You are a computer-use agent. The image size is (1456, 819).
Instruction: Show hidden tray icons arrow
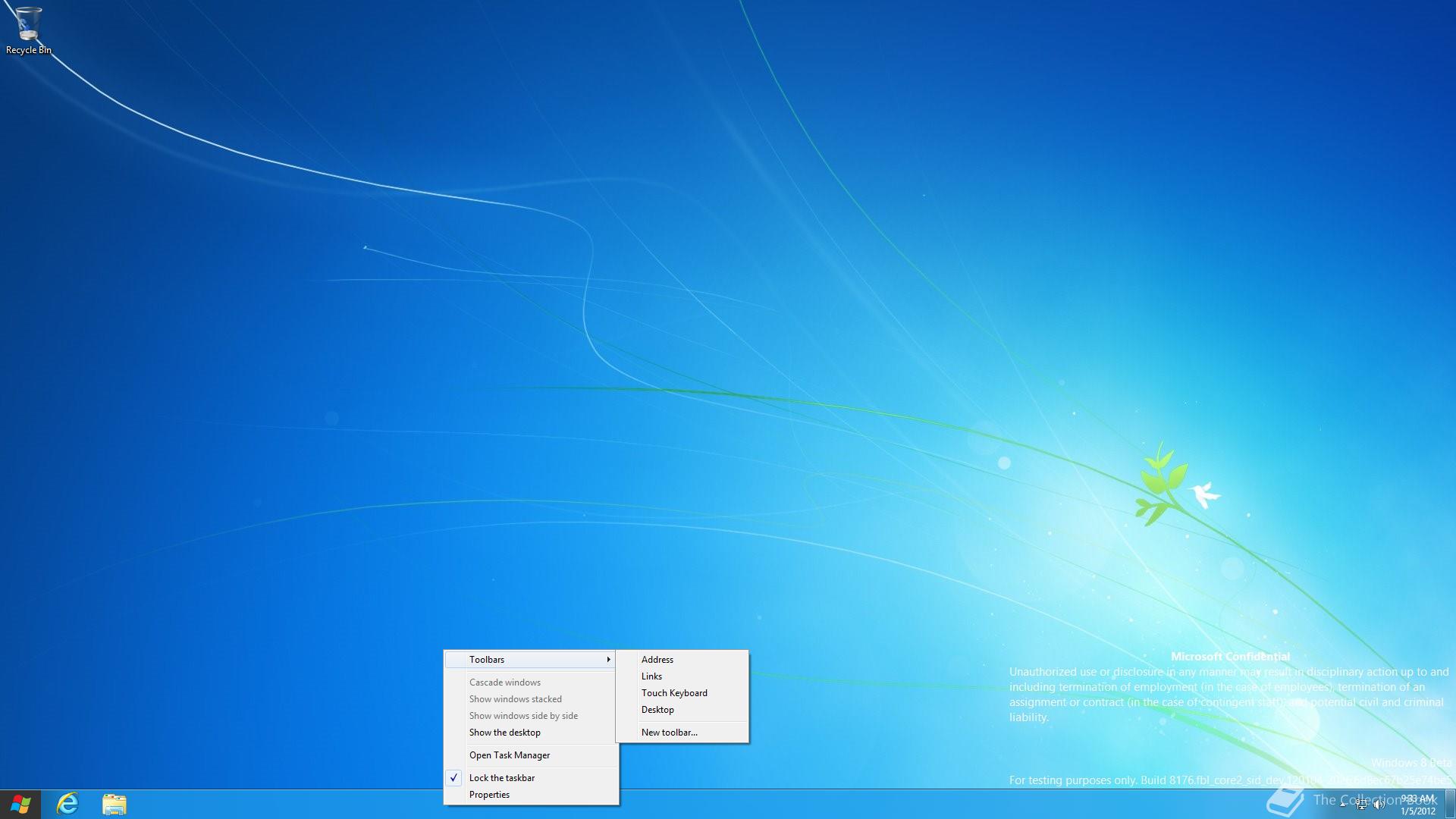[1343, 805]
